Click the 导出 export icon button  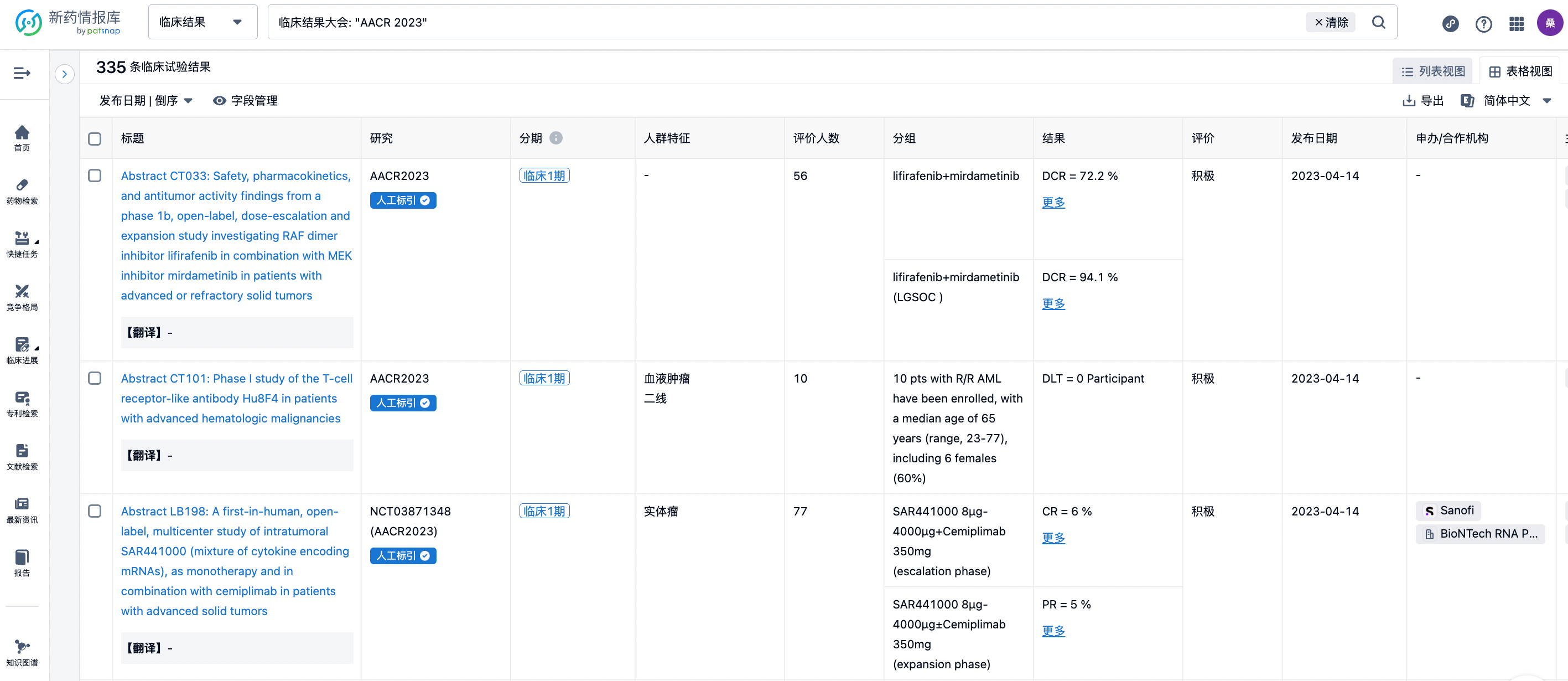[1422, 101]
